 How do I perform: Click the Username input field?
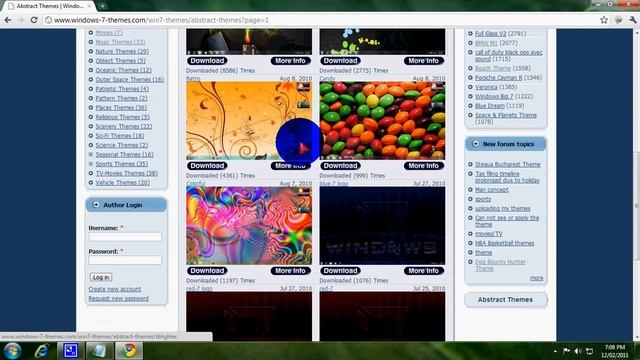[125, 237]
